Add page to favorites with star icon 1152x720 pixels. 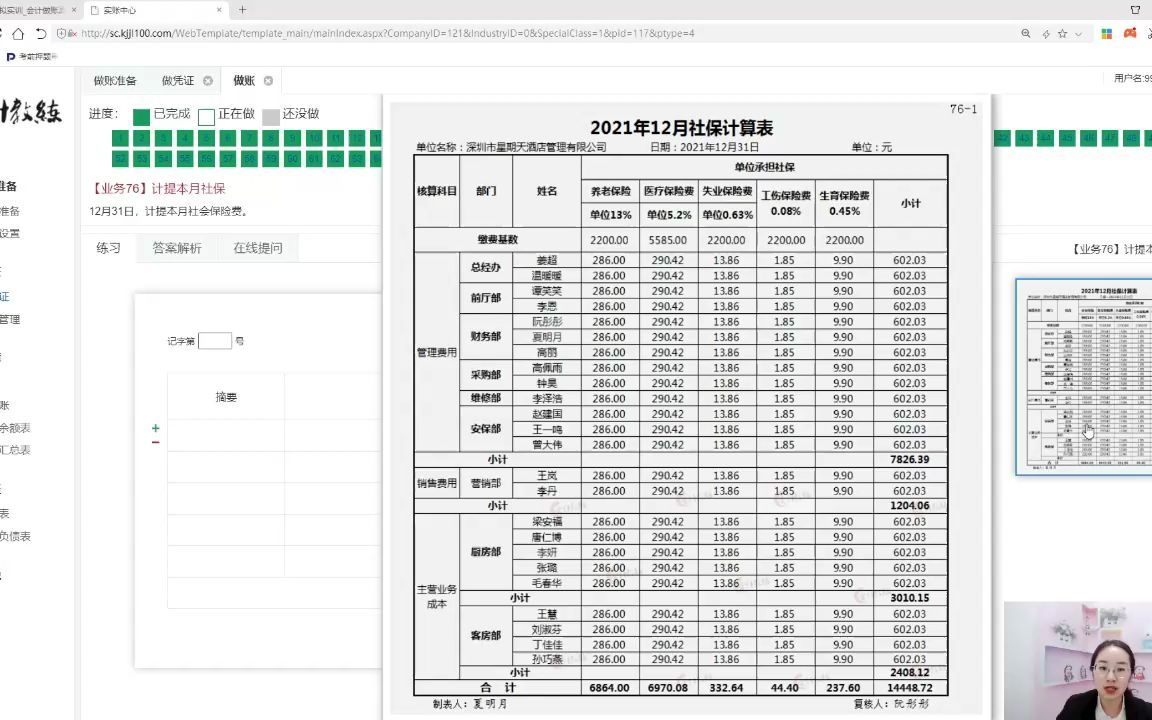pos(1062,33)
